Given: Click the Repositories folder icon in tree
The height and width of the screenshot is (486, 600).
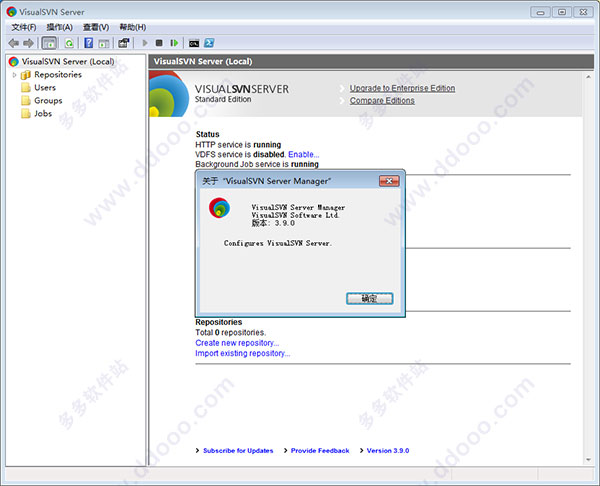Looking at the screenshot, I should 26,75.
